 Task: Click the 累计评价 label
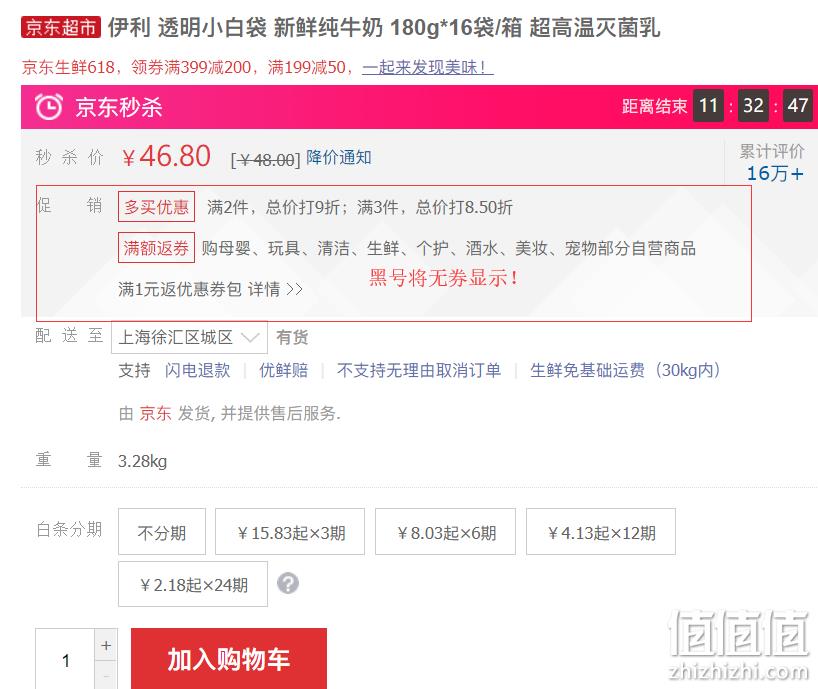(x=772, y=151)
